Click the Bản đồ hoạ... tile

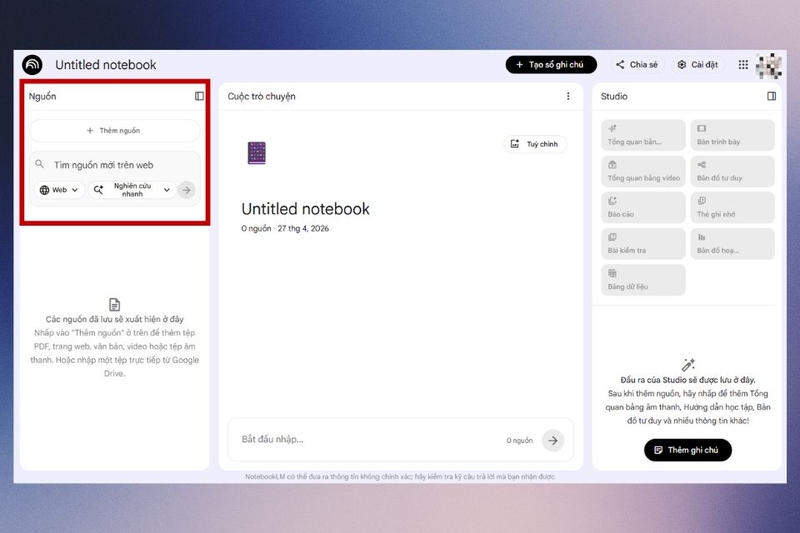[732, 243]
